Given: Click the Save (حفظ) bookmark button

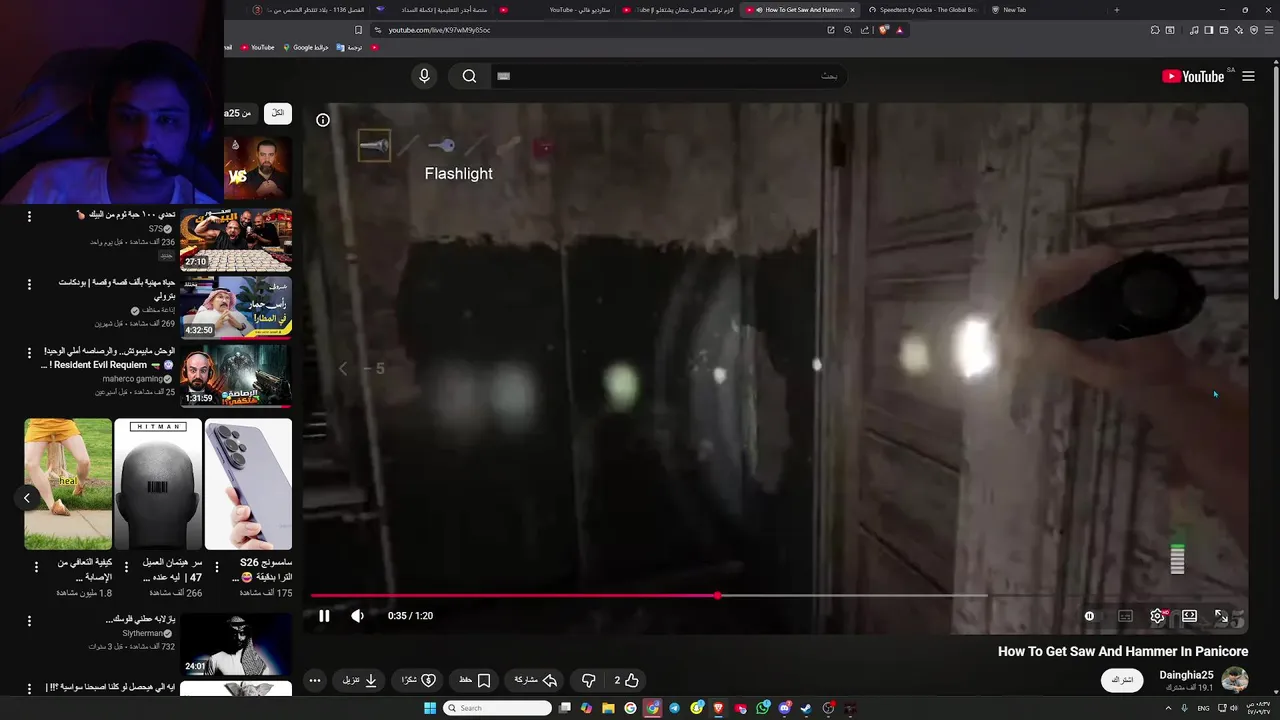Looking at the screenshot, I should click(x=474, y=680).
